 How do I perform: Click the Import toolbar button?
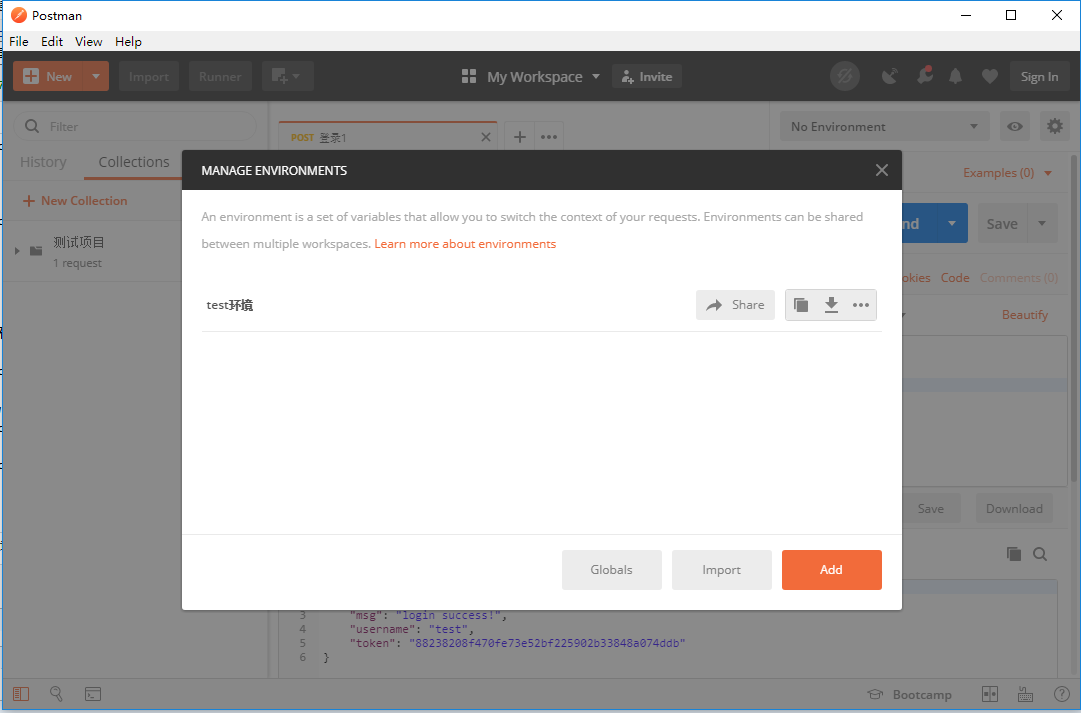[x=148, y=77]
